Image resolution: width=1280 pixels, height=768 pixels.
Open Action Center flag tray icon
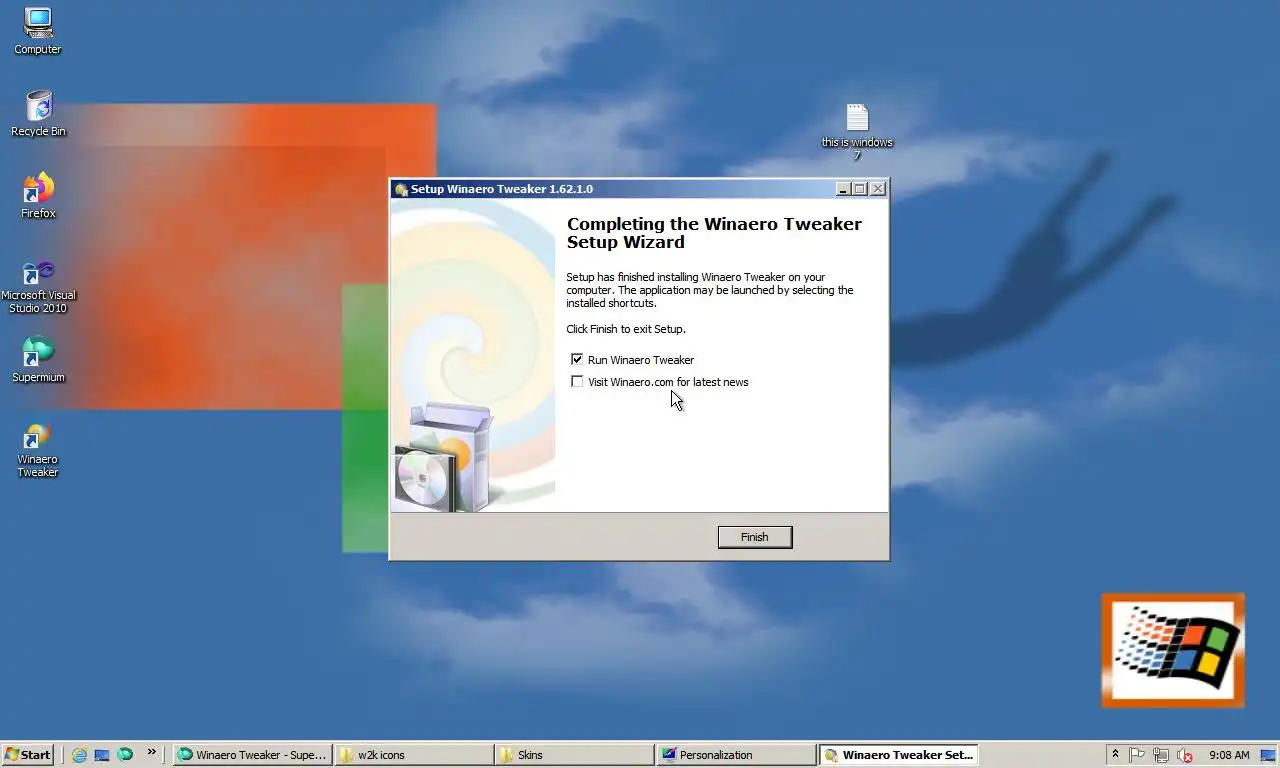point(1137,755)
